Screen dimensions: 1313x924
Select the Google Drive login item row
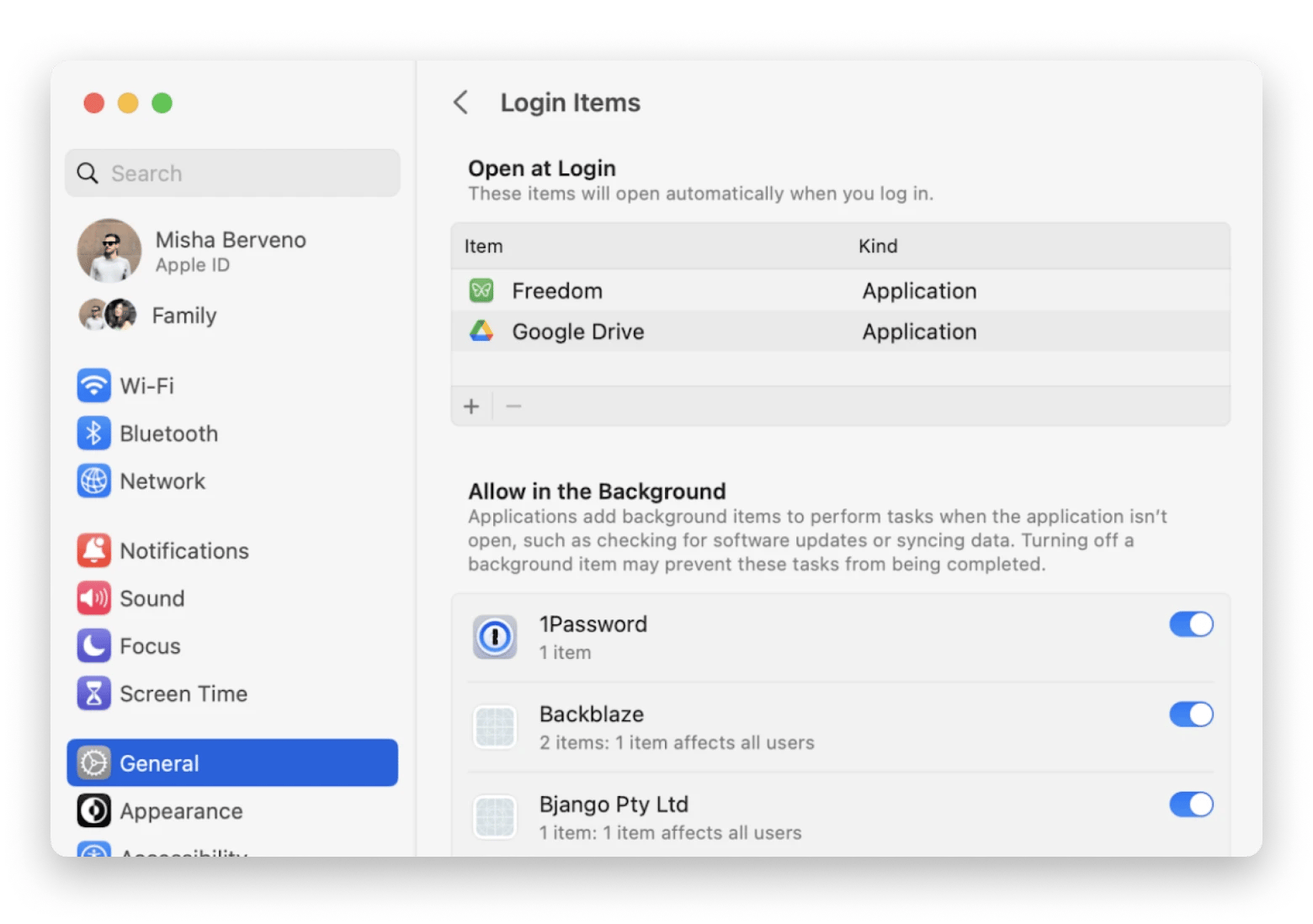coord(841,332)
